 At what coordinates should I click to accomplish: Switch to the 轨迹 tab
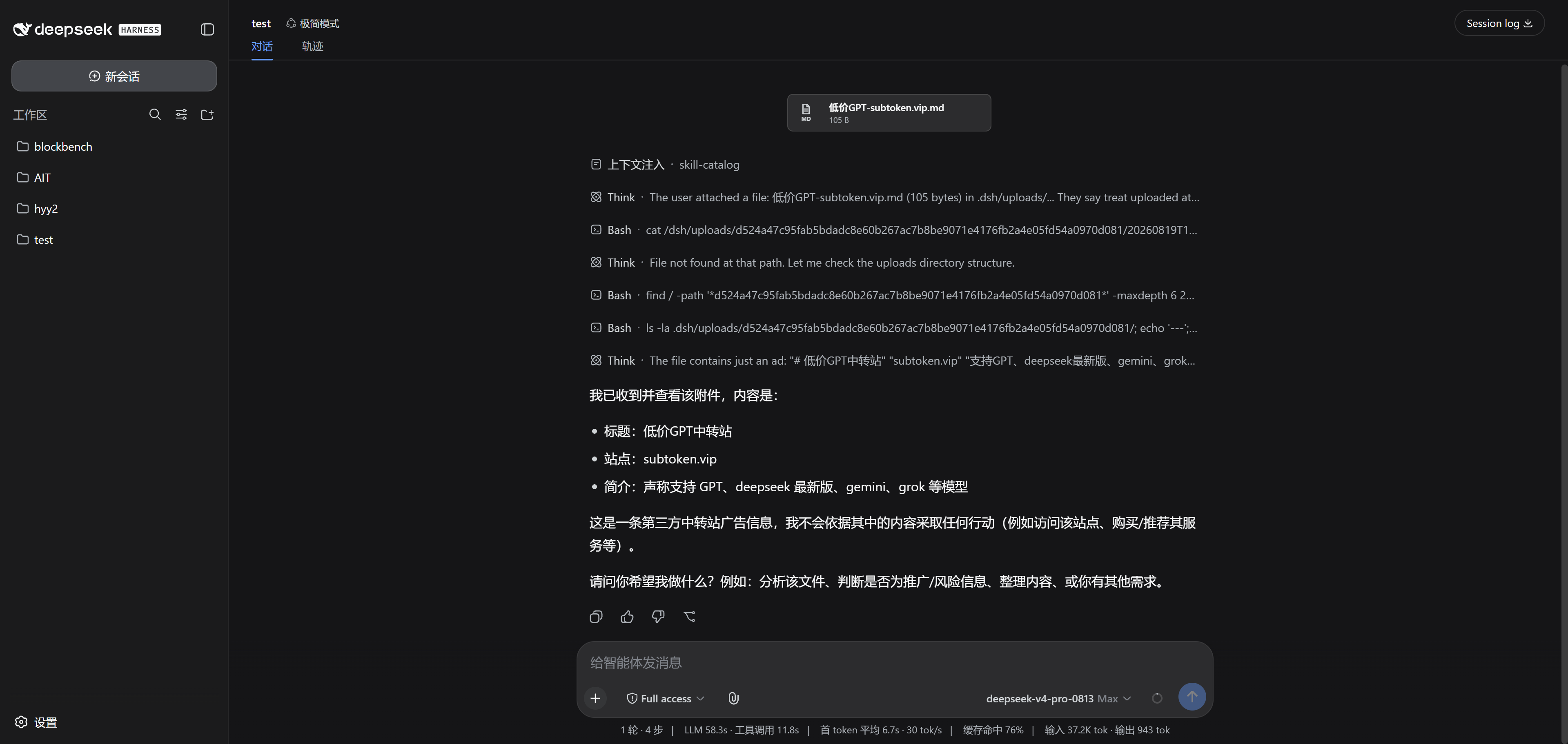click(312, 46)
